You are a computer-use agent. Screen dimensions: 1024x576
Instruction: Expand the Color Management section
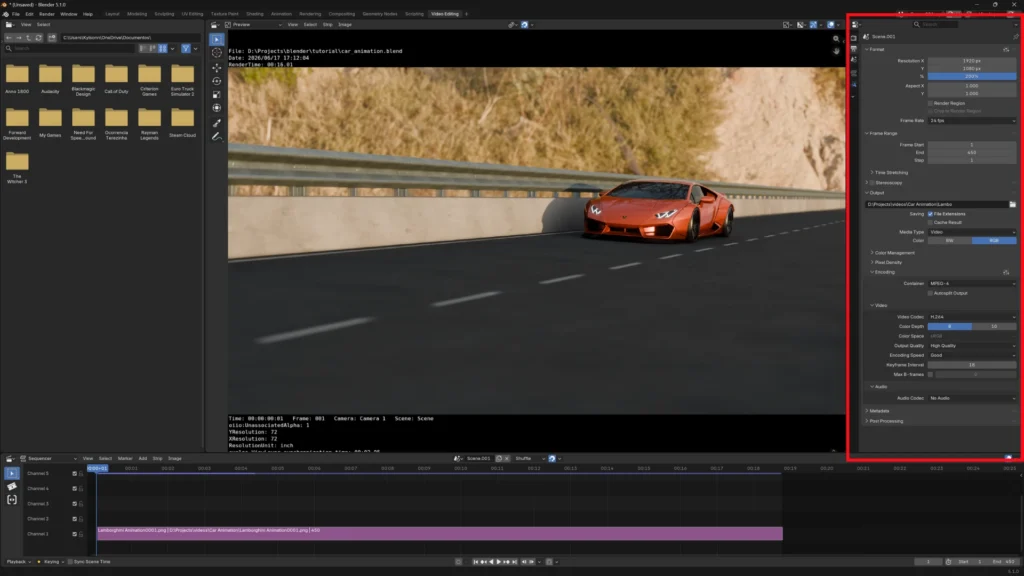pyautogui.click(x=894, y=253)
